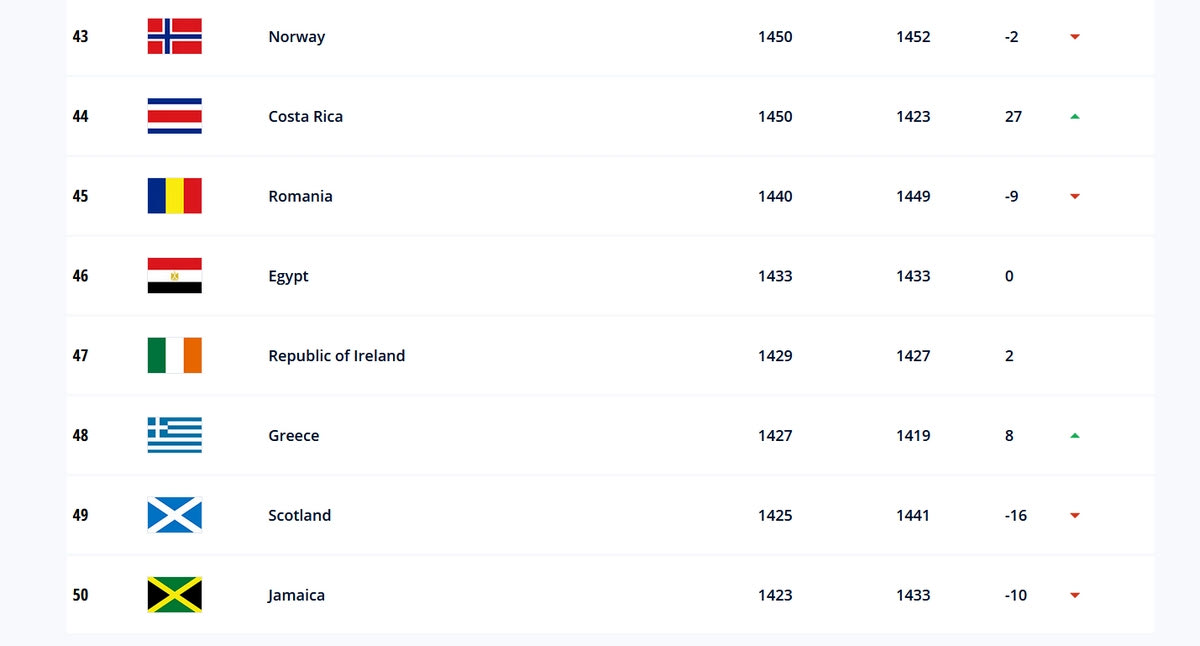The width and height of the screenshot is (1200, 646).
Task: Click the Egypt flag icon
Action: [x=175, y=276]
